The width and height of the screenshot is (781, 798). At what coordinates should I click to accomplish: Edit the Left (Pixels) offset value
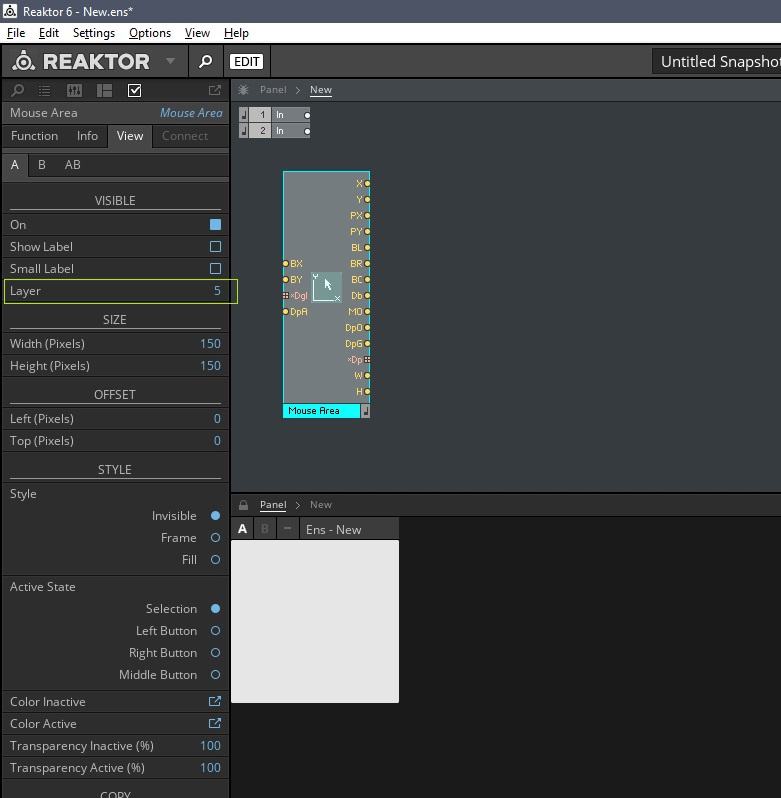(217, 418)
